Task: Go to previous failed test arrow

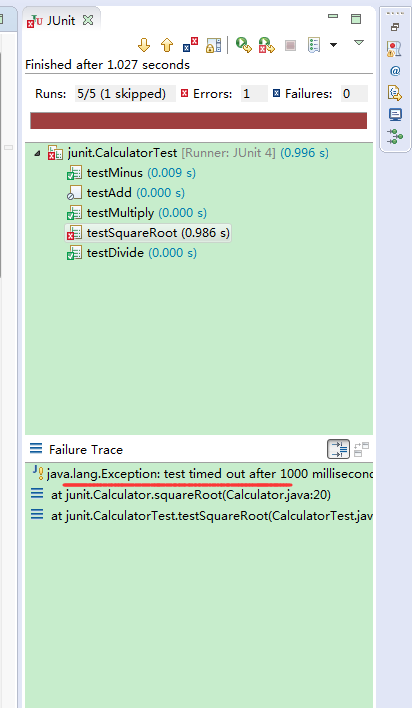Action: pos(167,45)
